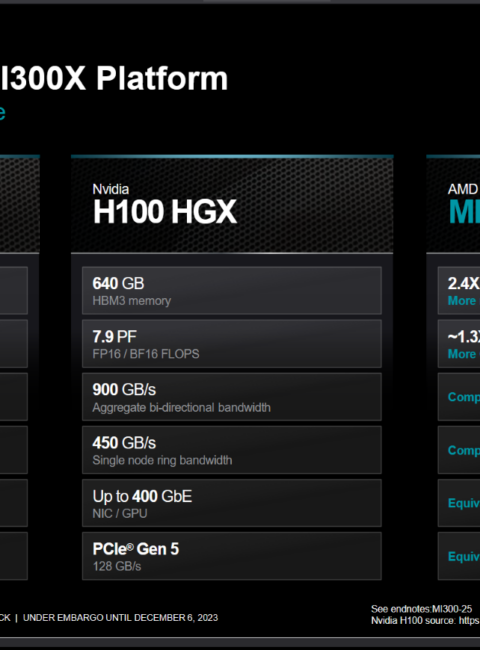This screenshot has height=650, width=480.
Task: Select the 'HBM3 memory' caption
Action: point(131,301)
